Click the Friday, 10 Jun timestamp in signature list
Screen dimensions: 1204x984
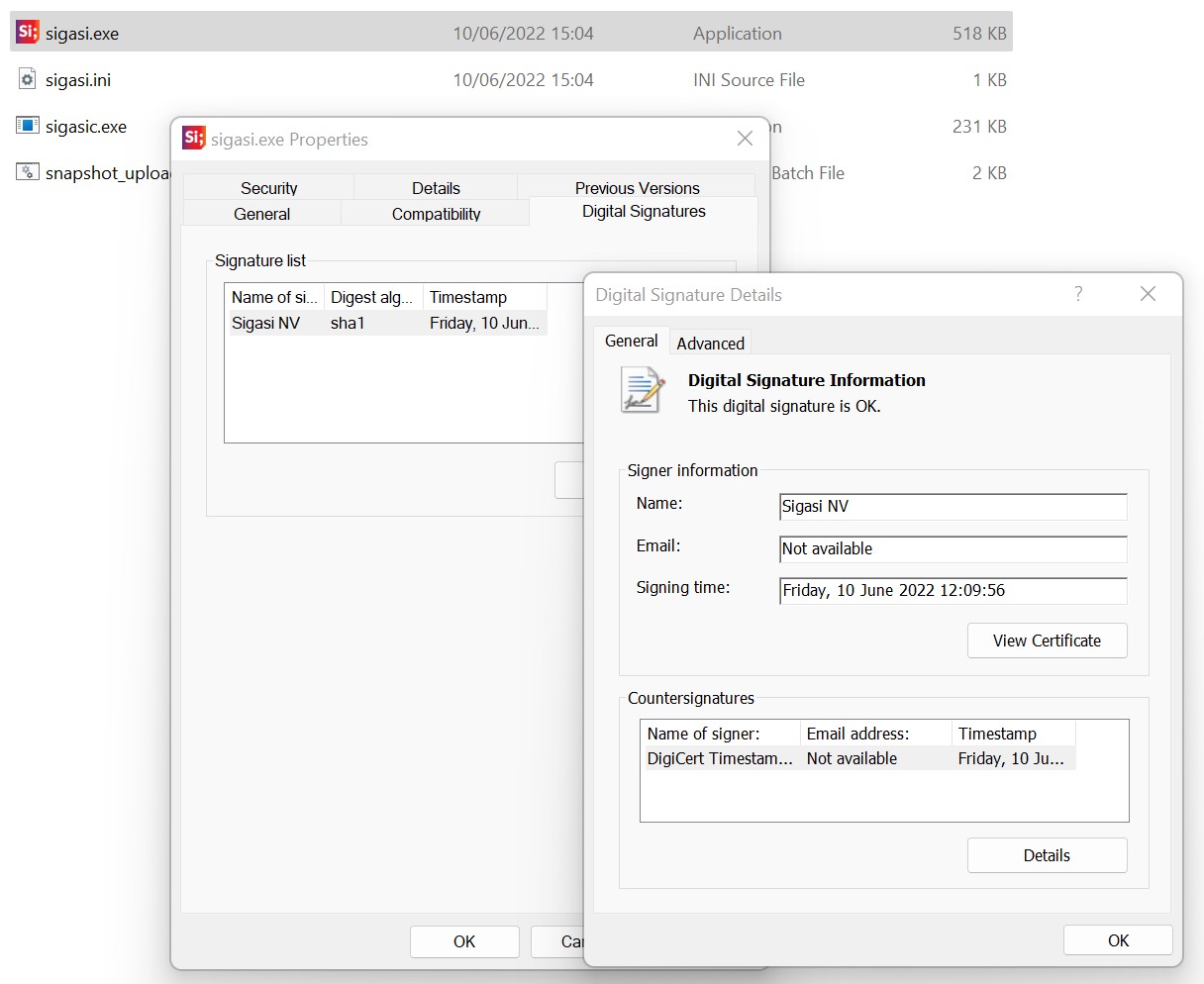click(x=484, y=323)
